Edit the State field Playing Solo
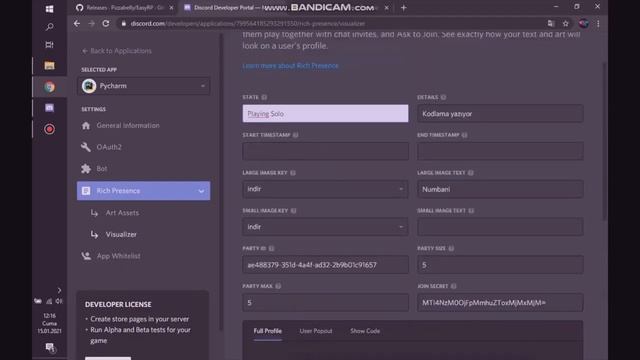 pyautogui.click(x=325, y=113)
